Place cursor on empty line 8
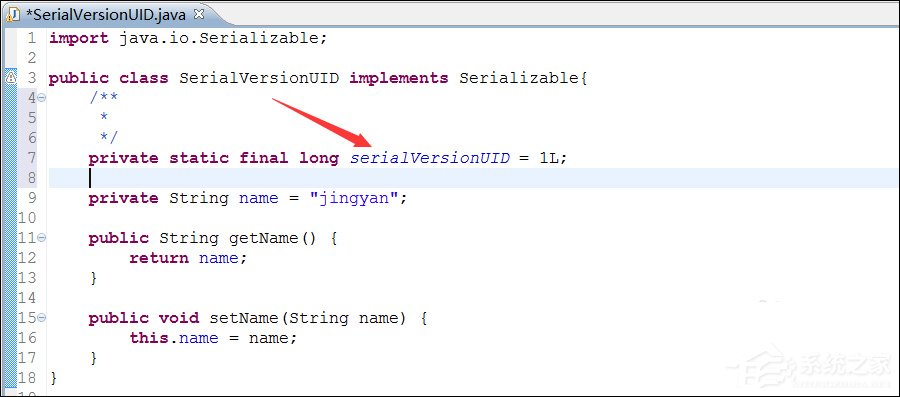The height and width of the screenshot is (397, 900). (474, 178)
